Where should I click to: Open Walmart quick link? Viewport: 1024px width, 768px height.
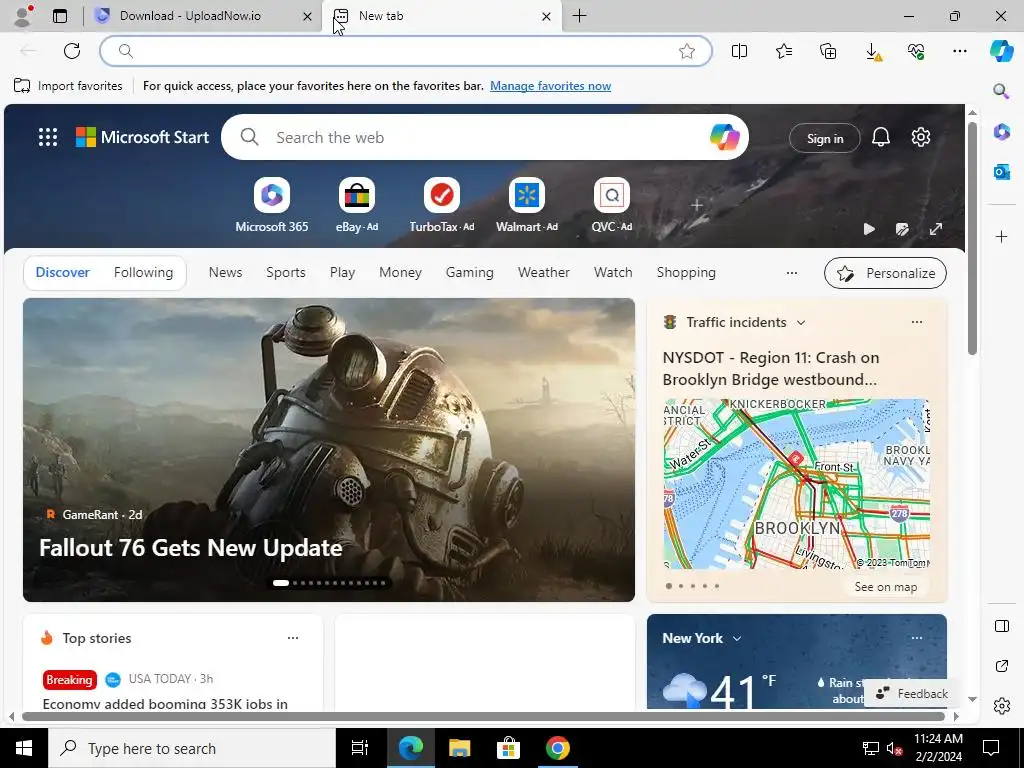pos(526,205)
